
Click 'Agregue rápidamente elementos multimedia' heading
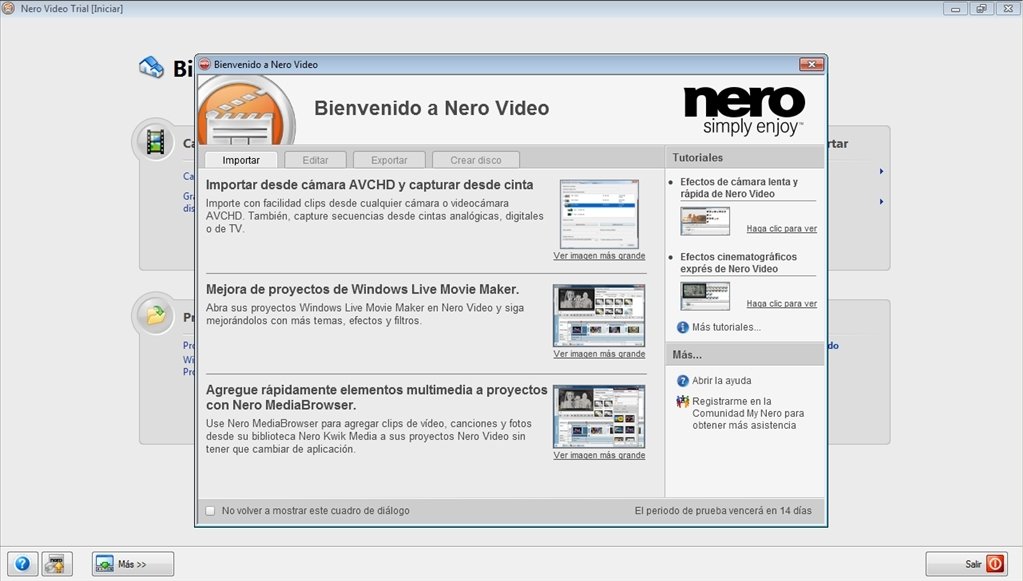[x=376, y=397]
